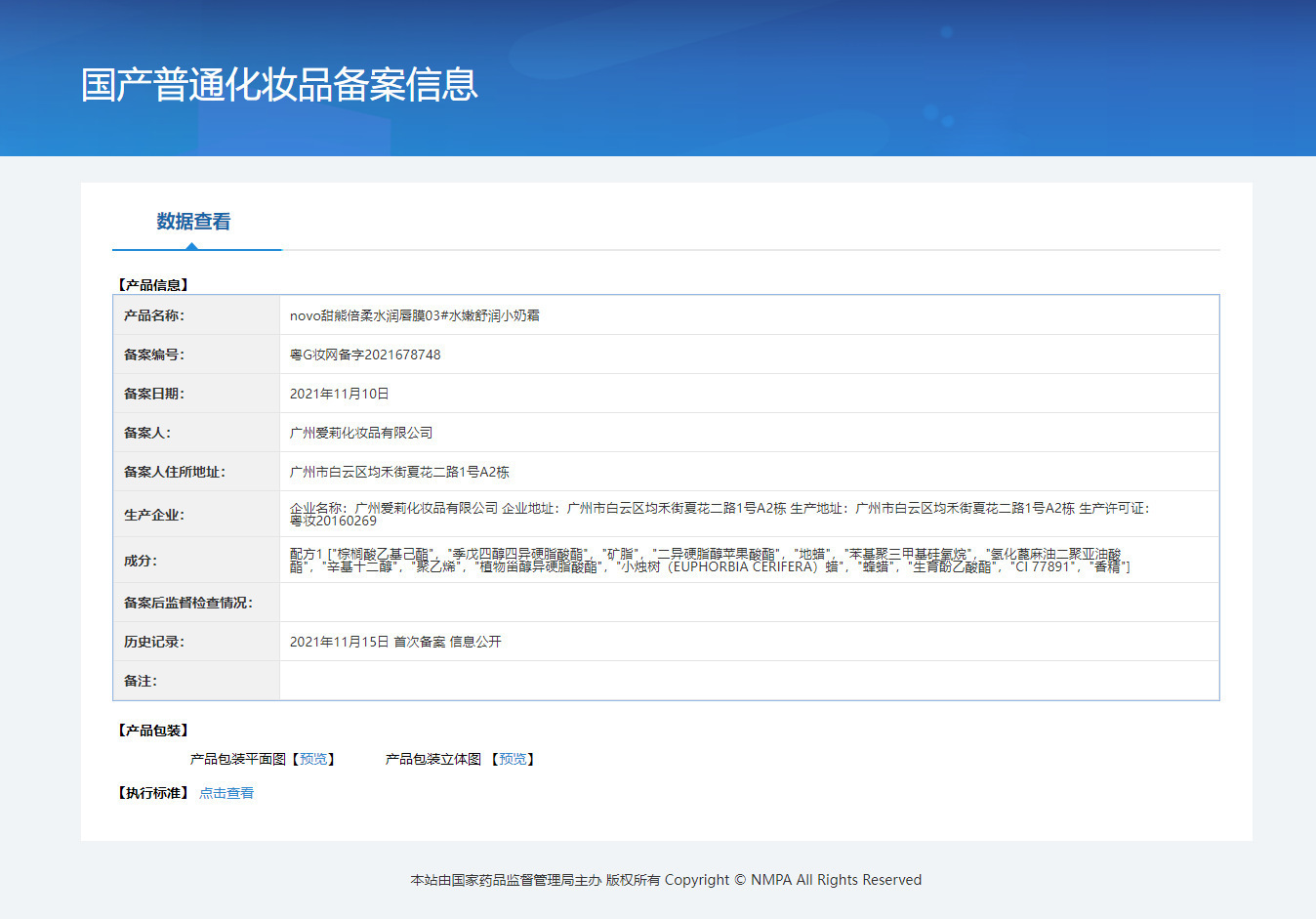Open the 点击查看 link for 执行标准

(x=226, y=793)
